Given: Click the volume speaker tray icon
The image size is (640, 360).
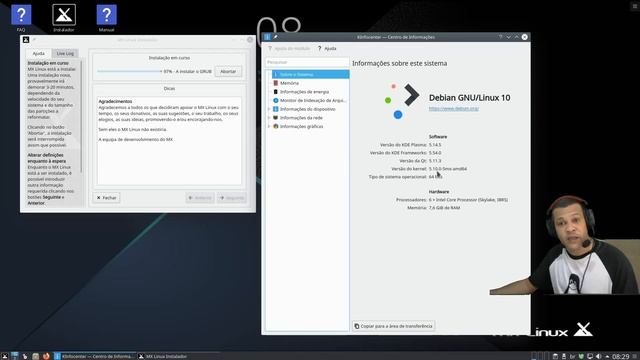Looking at the screenshot, I should (x=598, y=356).
